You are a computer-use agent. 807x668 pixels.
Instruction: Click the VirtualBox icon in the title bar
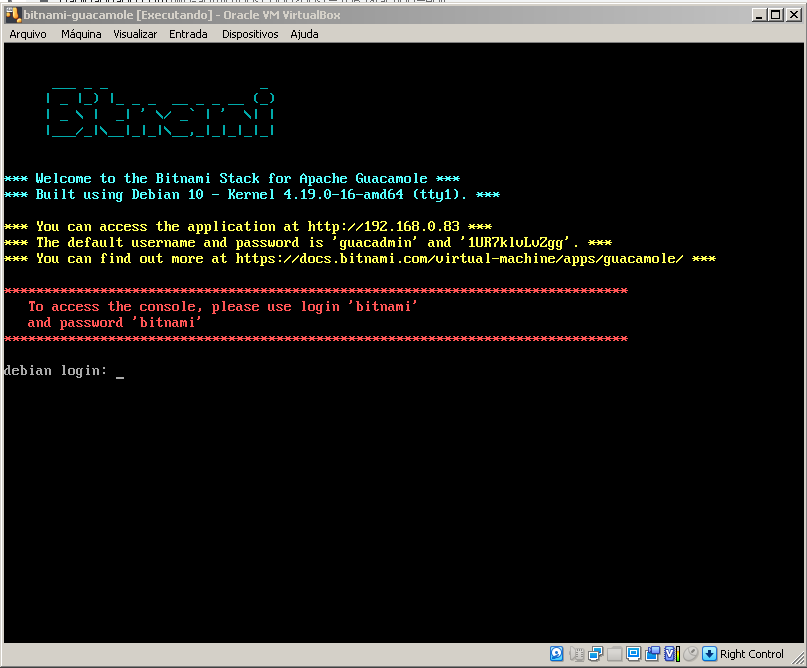tap(12, 15)
